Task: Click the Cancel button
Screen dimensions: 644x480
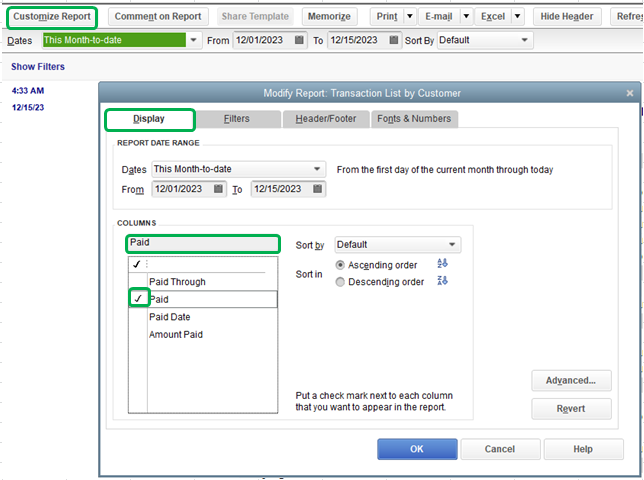Action: (x=500, y=449)
